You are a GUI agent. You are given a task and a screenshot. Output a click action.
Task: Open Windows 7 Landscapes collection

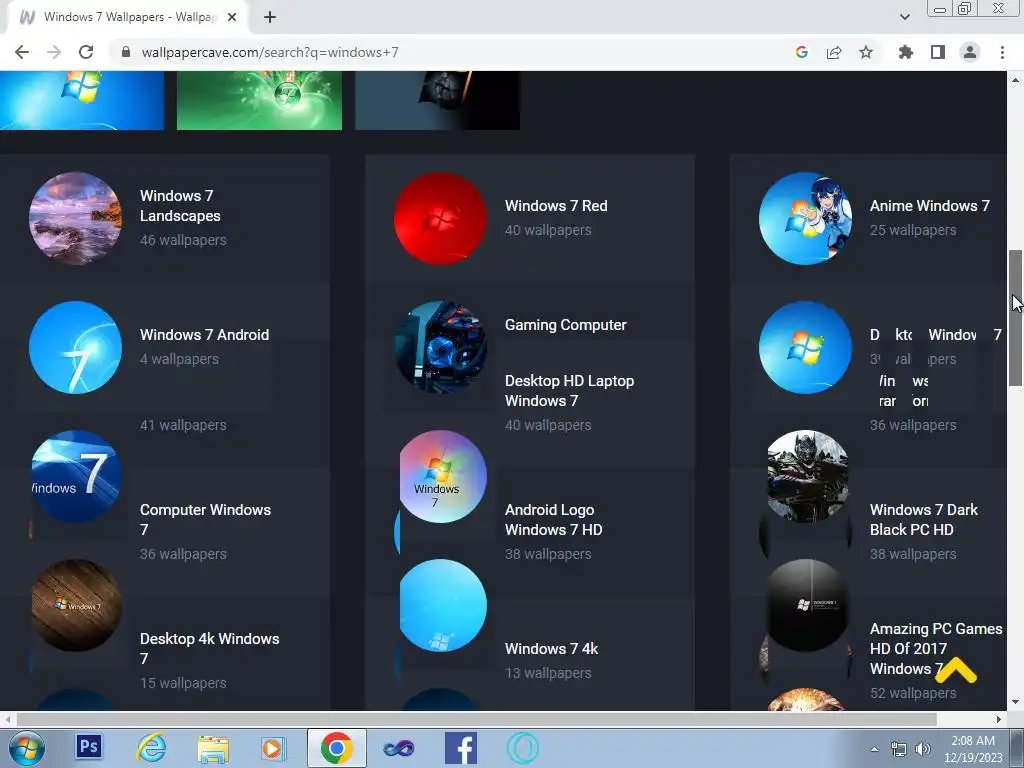pos(180,206)
